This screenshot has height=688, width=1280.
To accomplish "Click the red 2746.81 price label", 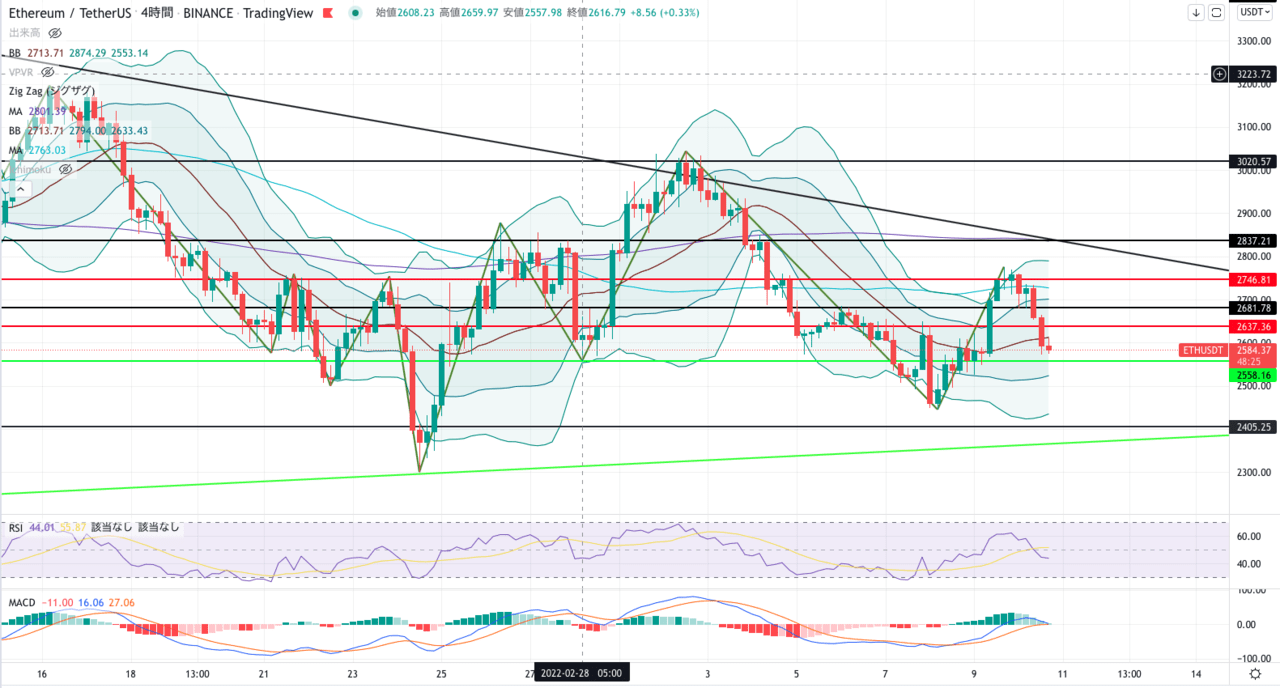I will coord(1254,280).
